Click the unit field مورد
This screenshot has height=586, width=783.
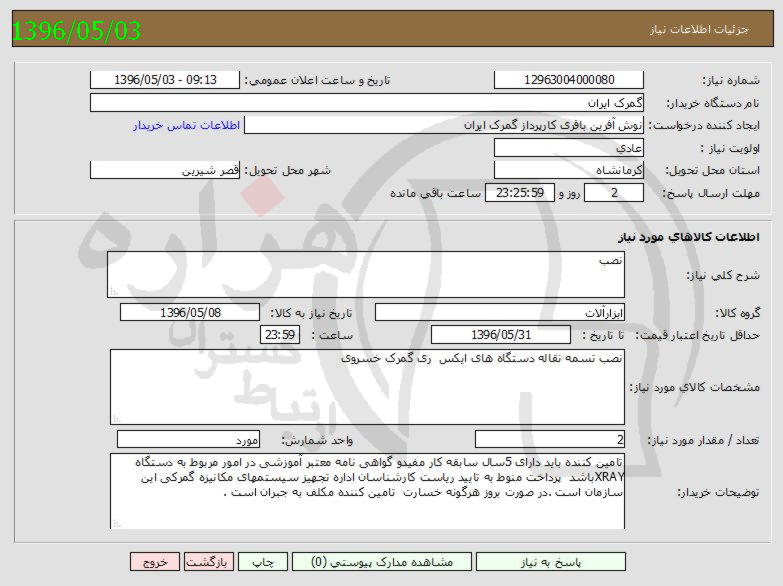188,440
